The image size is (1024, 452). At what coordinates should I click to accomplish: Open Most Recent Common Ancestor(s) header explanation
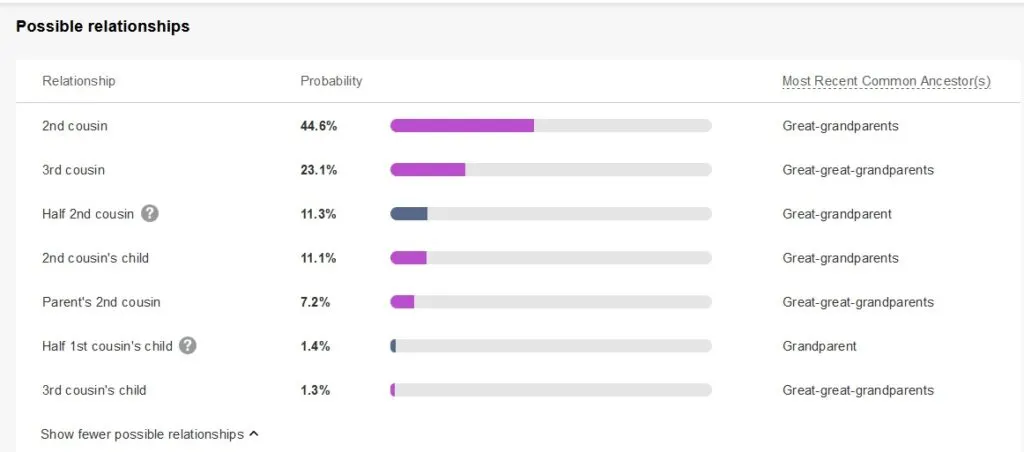[886, 81]
